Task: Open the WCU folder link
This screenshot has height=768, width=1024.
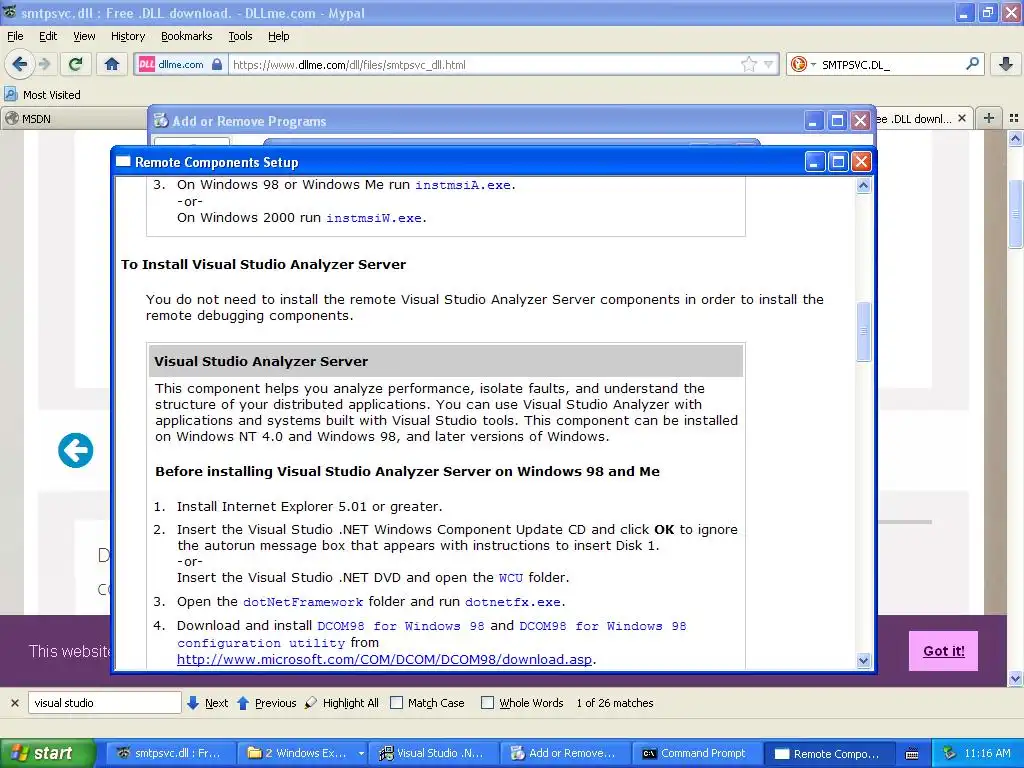Action: (511, 578)
